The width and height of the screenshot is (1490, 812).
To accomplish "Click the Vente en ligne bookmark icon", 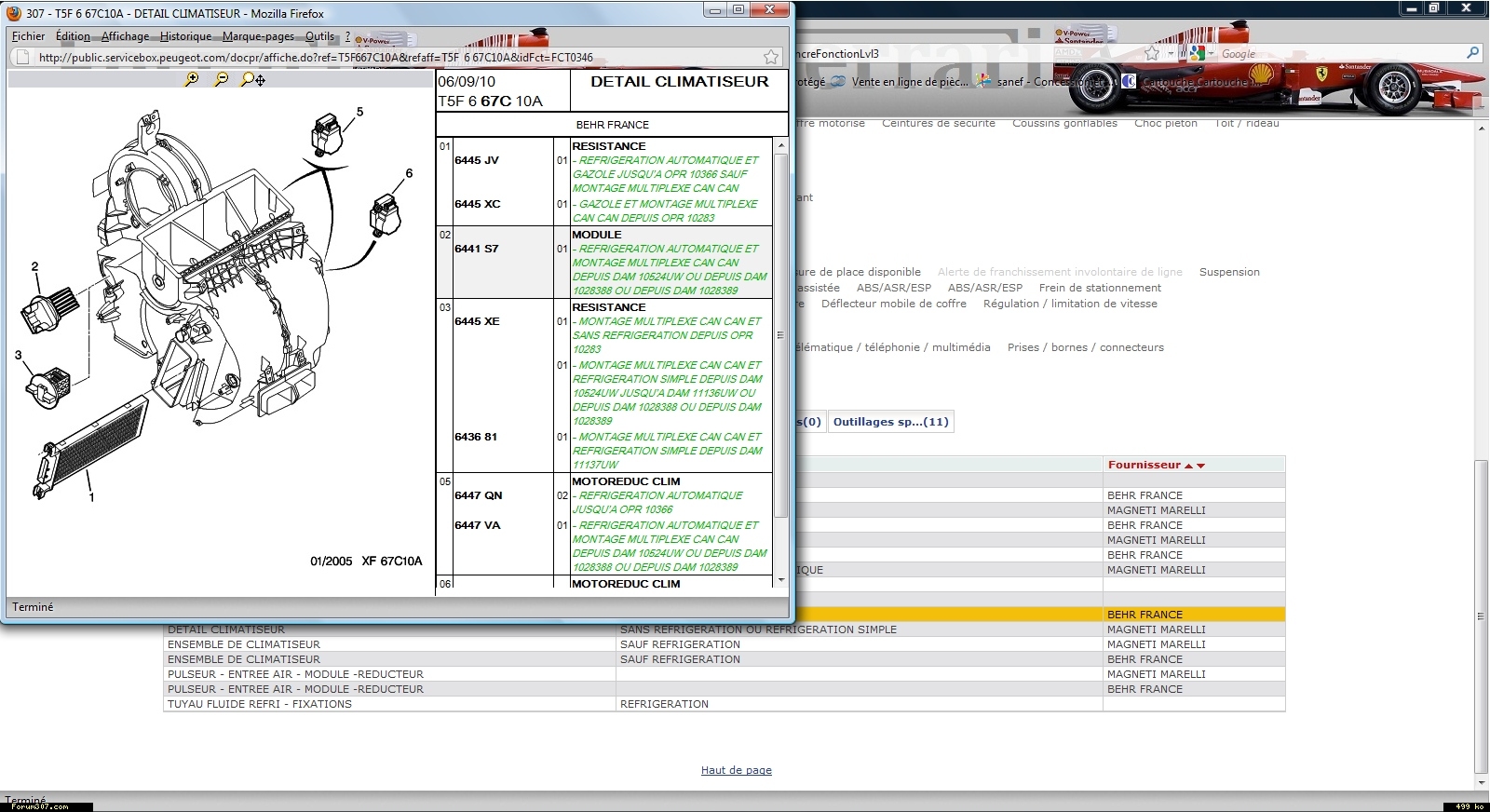I will click(838, 81).
